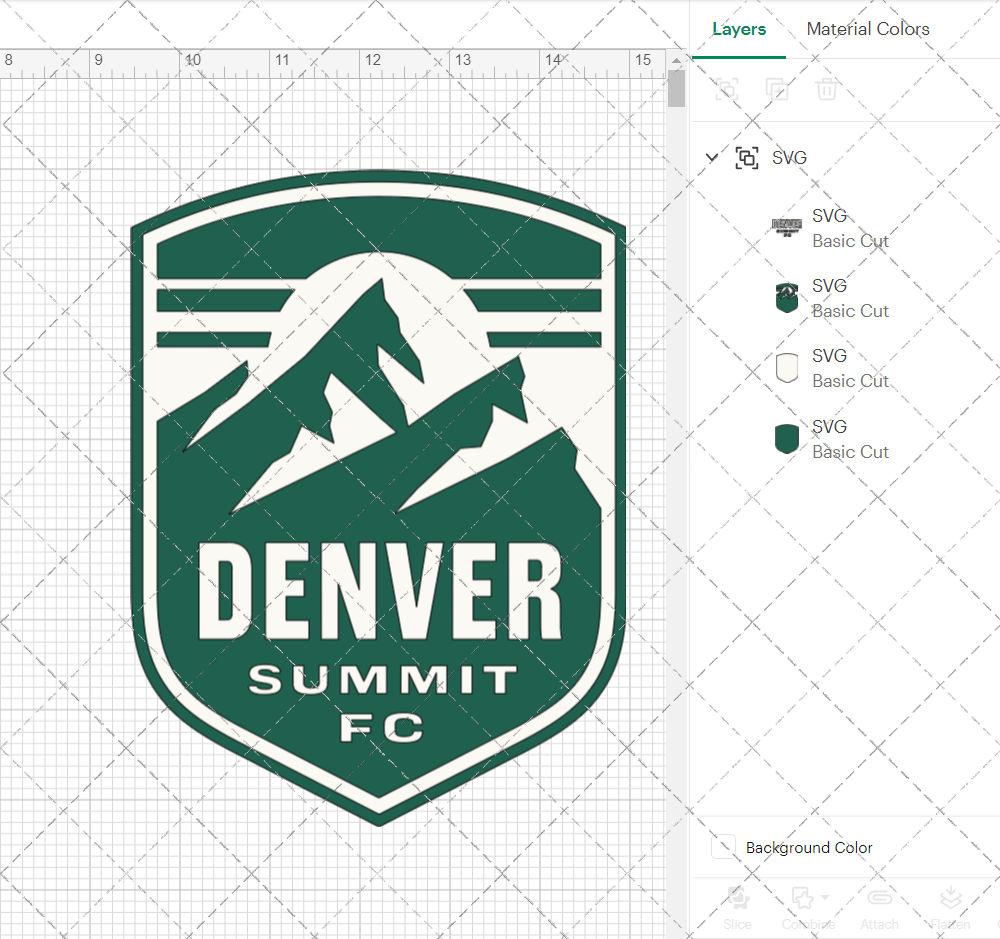1000x939 pixels.
Task: Click the Background Color swatch
Action: [x=723, y=847]
